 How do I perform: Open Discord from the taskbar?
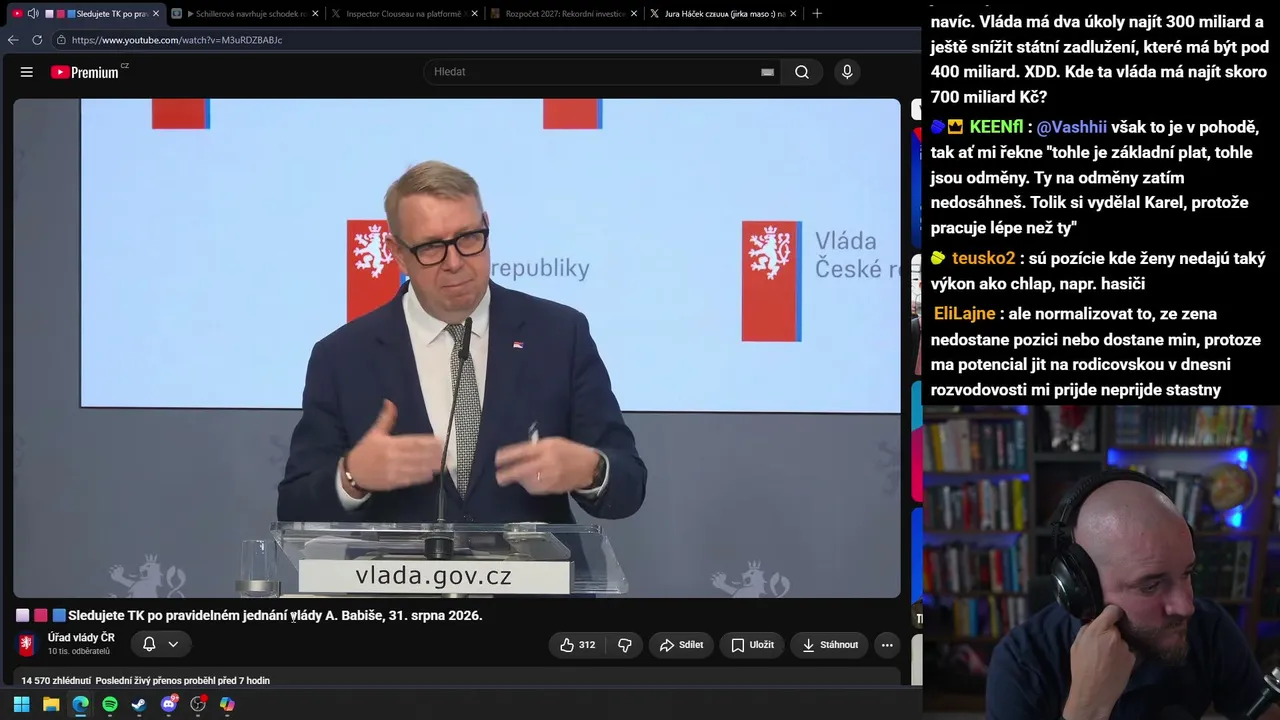169,704
